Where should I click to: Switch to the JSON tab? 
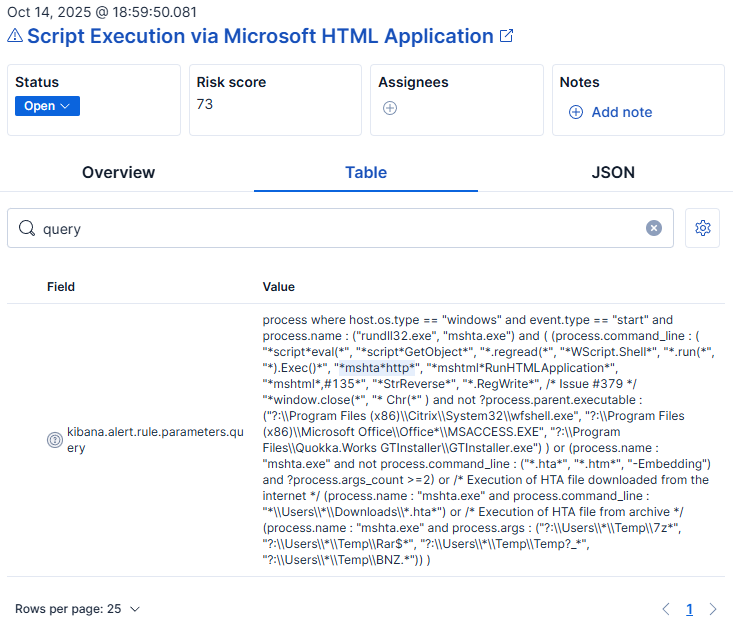[x=613, y=172]
